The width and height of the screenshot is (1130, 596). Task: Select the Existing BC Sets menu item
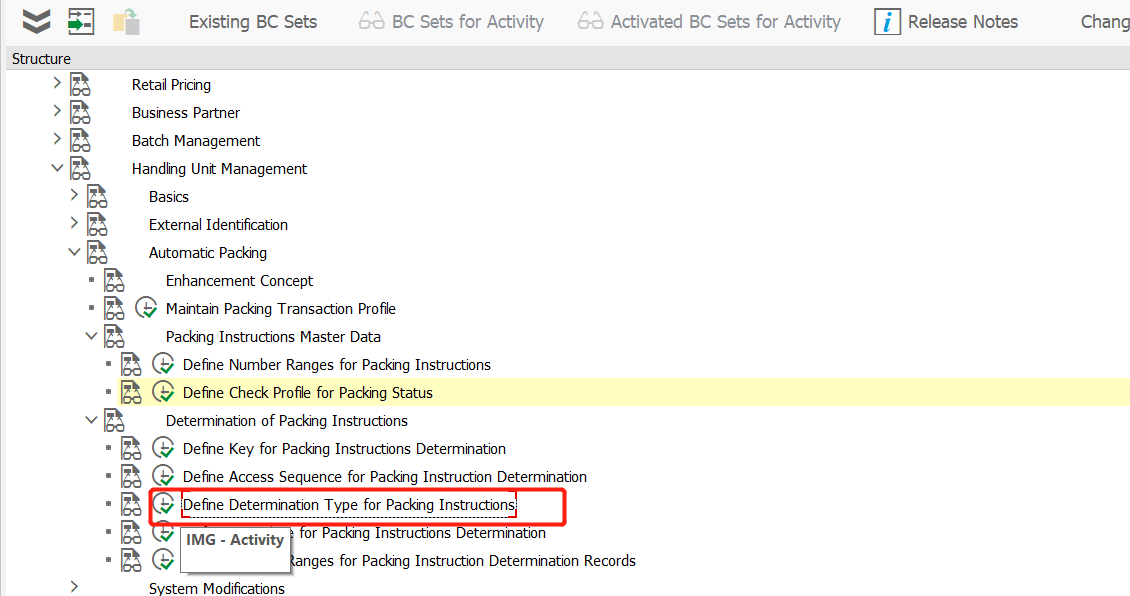pos(252,21)
